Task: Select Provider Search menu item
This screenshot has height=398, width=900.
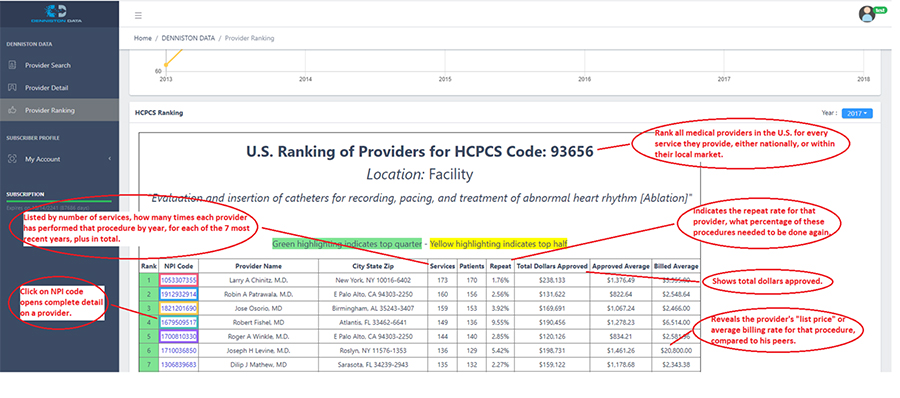Action: [x=48, y=65]
